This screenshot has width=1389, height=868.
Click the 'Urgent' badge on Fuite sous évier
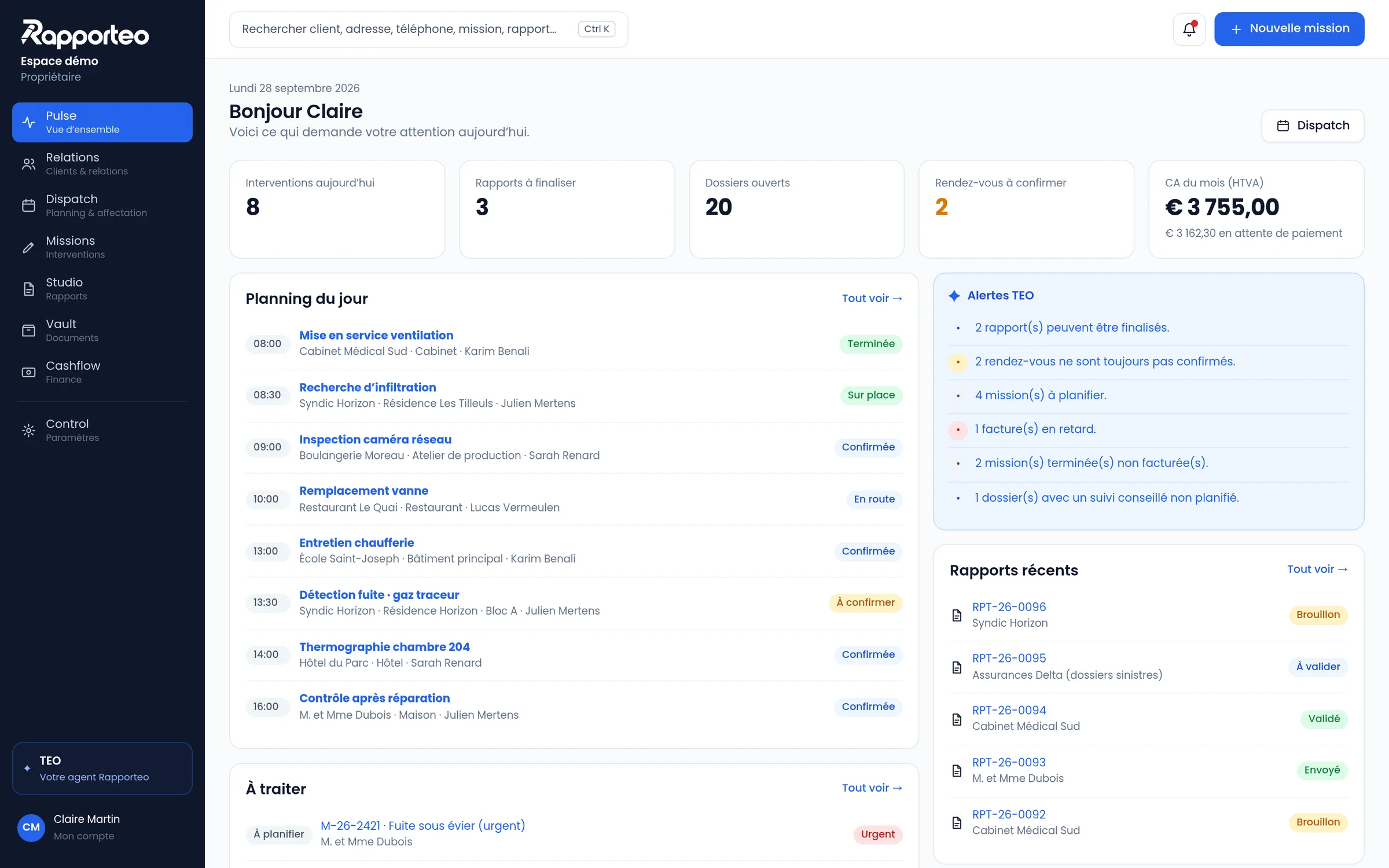[x=877, y=834]
